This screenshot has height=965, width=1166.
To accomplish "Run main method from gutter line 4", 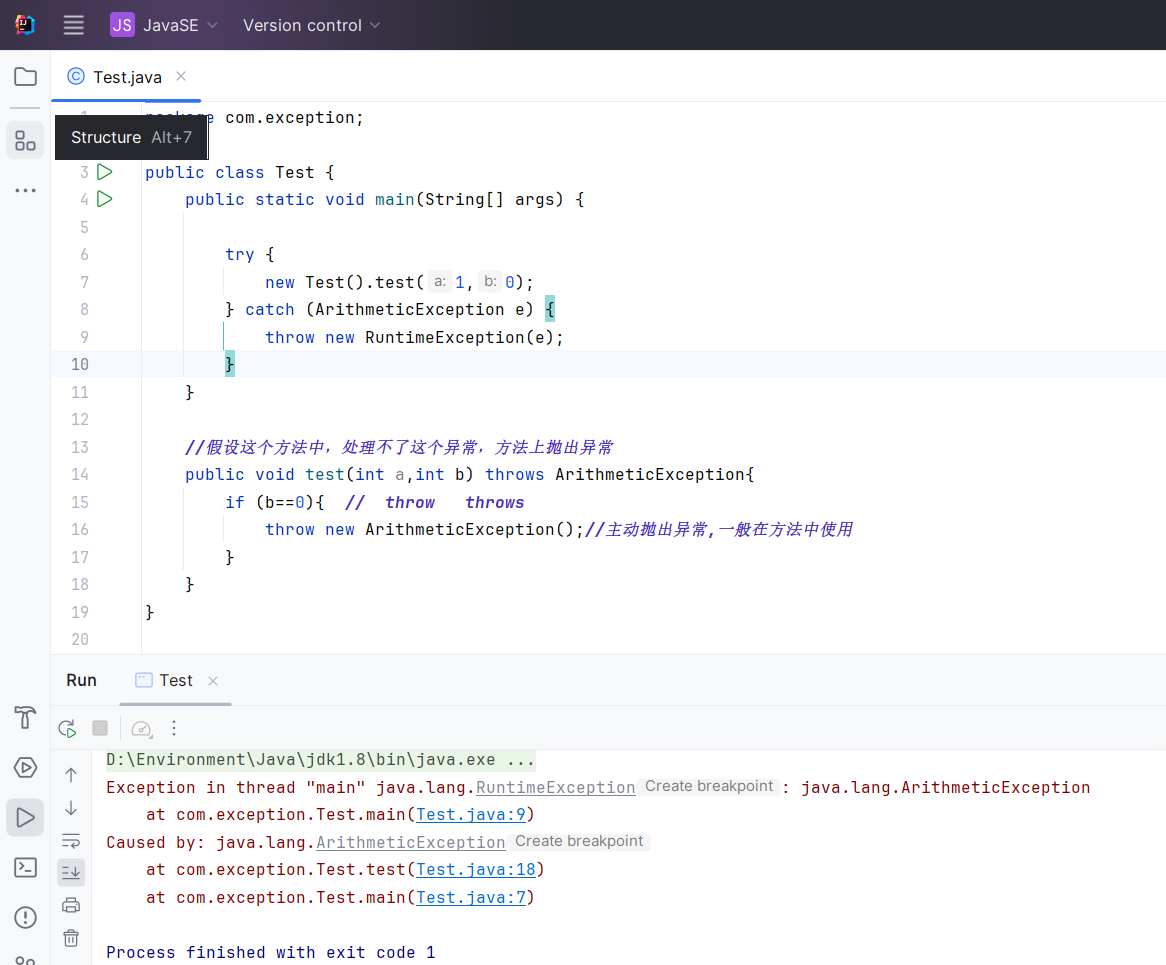I will pos(105,199).
